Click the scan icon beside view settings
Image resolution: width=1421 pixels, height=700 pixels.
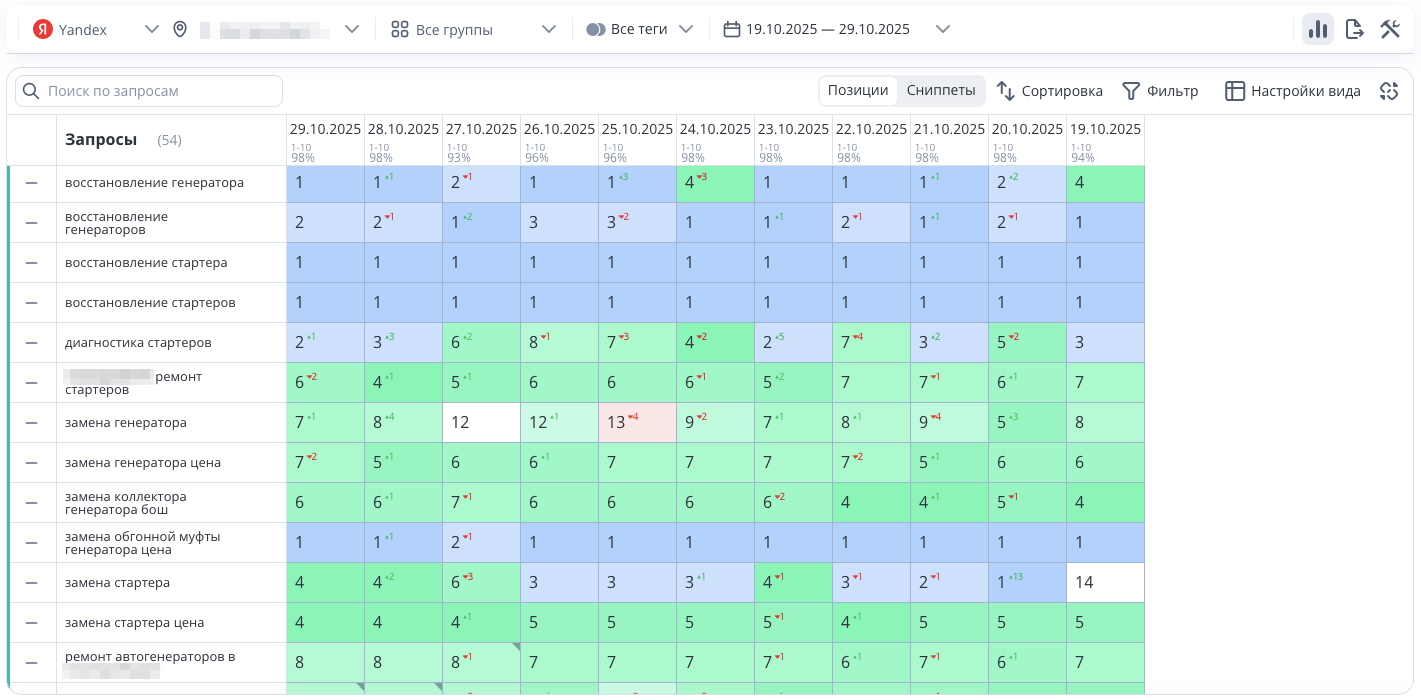pos(1388,91)
